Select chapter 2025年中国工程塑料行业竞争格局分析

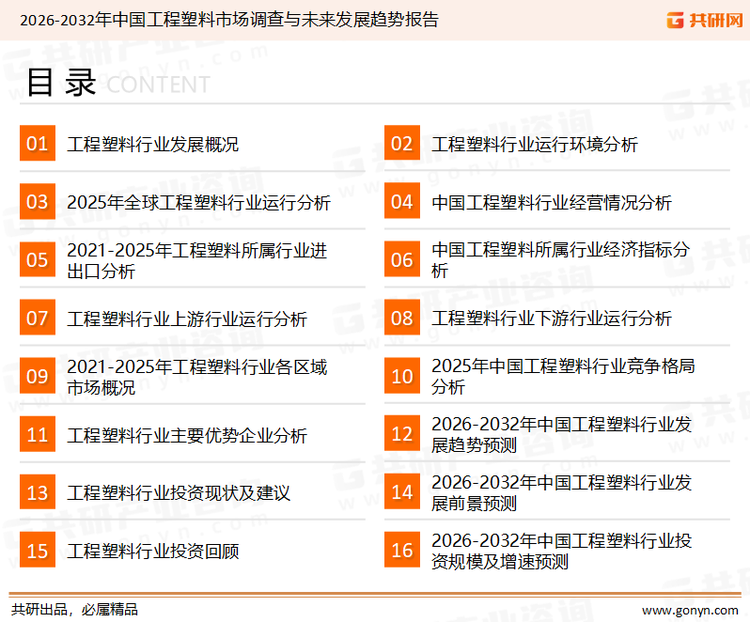563,376
